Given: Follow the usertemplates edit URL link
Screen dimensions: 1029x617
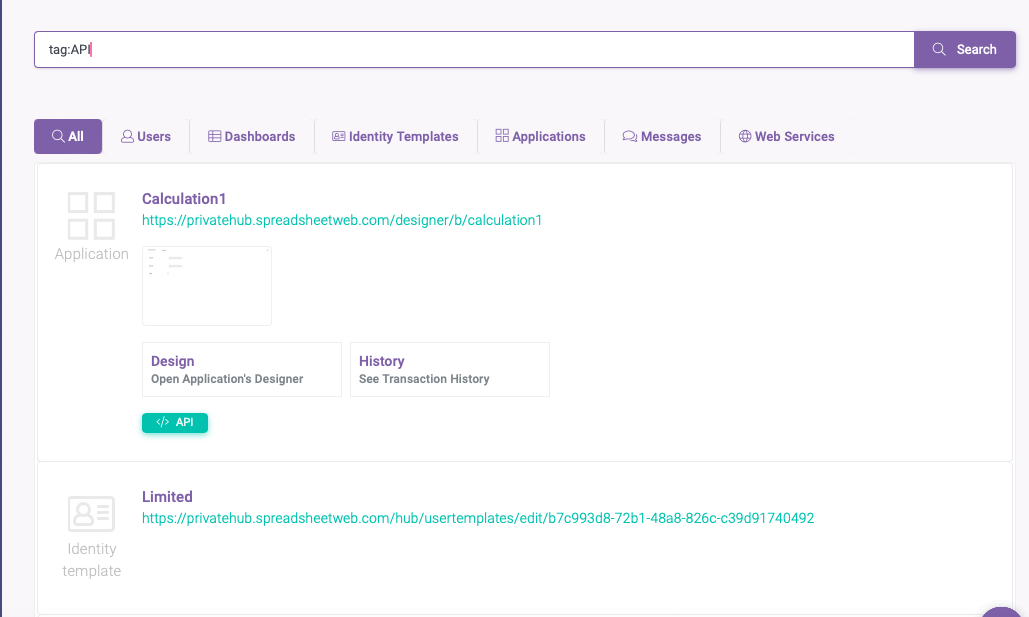Looking at the screenshot, I should click(478, 519).
